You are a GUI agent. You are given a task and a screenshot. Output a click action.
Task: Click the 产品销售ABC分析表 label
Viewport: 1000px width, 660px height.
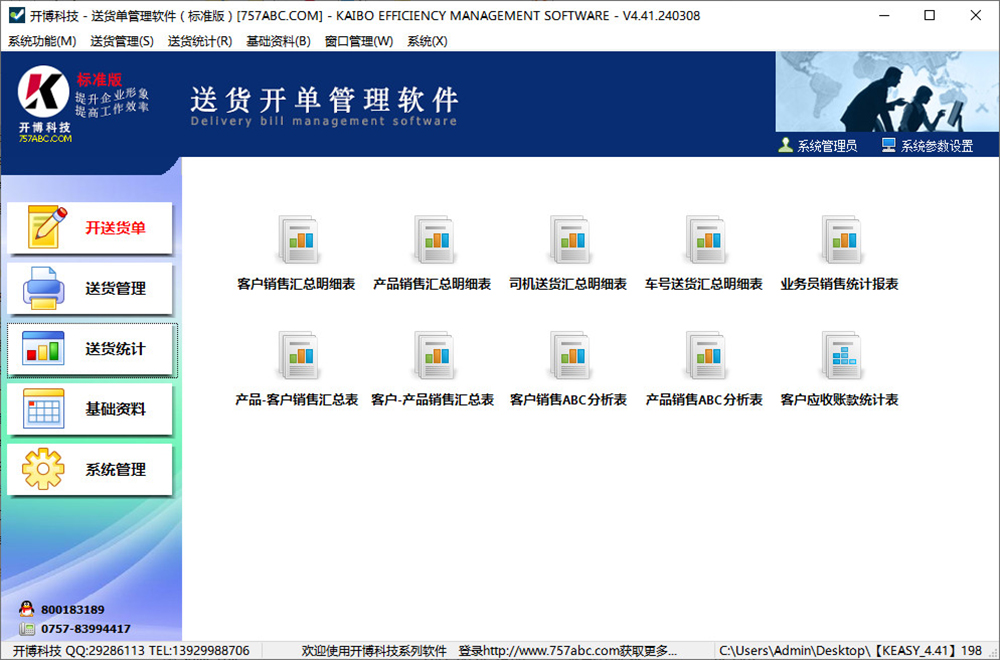[x=704, y=400]
